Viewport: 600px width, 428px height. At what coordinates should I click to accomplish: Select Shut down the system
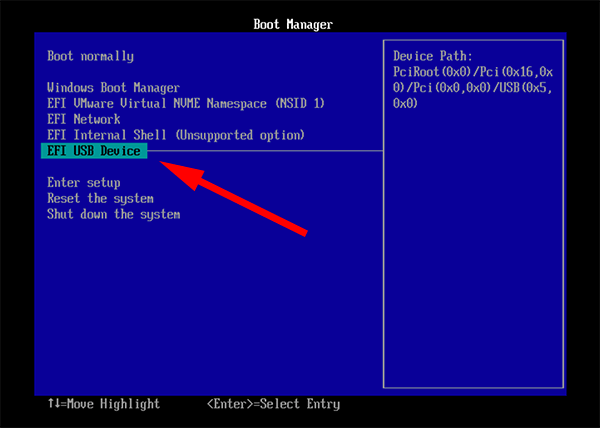coord(113,214)
